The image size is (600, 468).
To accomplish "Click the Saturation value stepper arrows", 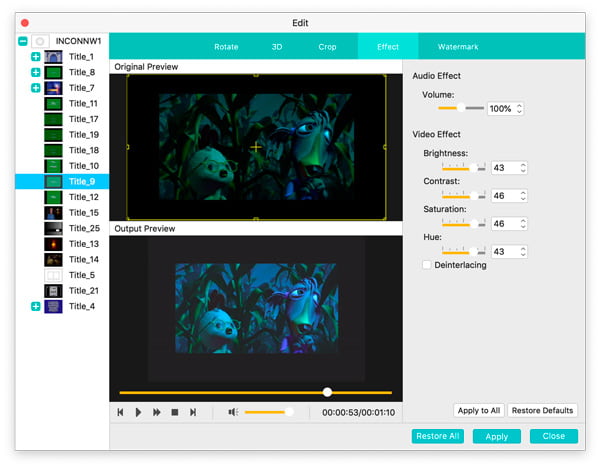I will pos(523,223).
